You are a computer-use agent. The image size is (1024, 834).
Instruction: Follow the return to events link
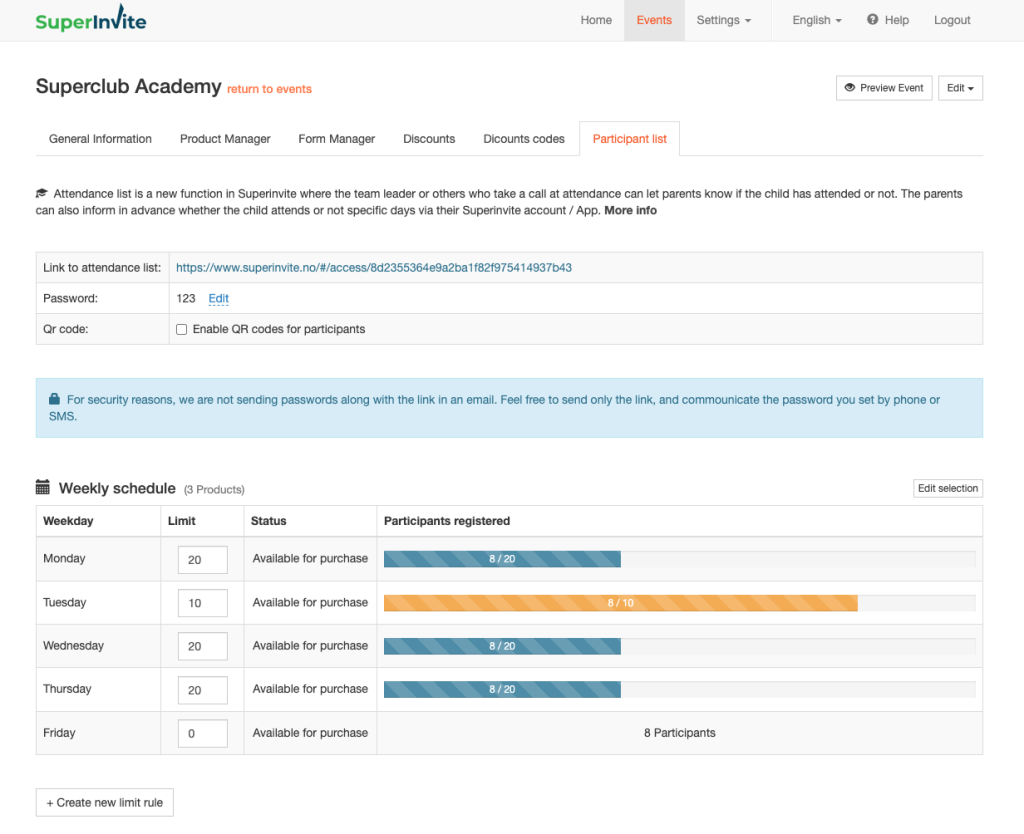click(269, 89)
